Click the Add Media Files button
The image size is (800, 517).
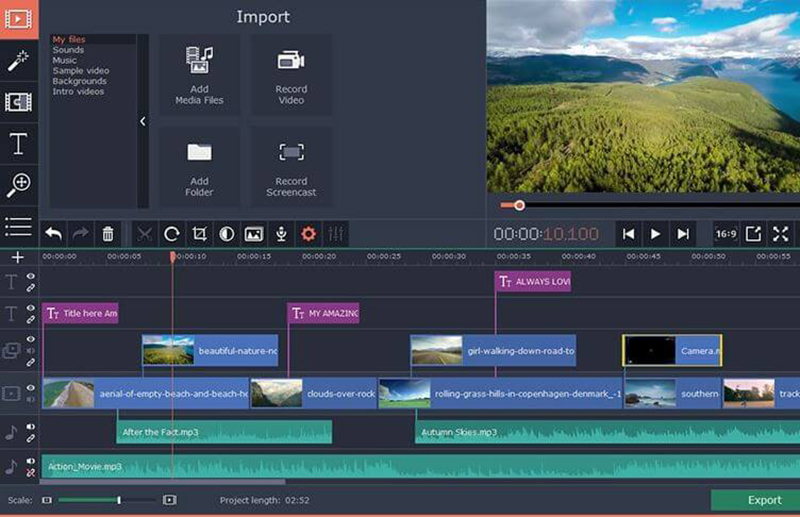coord(199,75)
